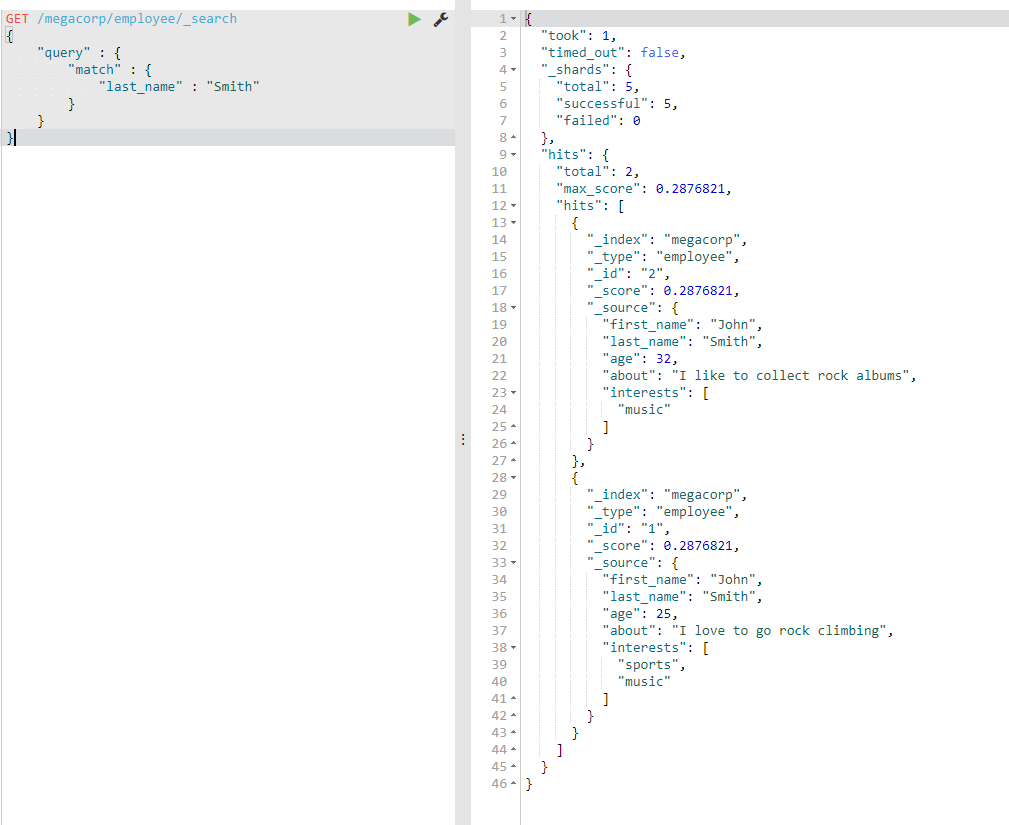Viewport: 1009px width, 825px height.
Task: Place cursor at the request's closing brace
Action: [x=10, y=137]
